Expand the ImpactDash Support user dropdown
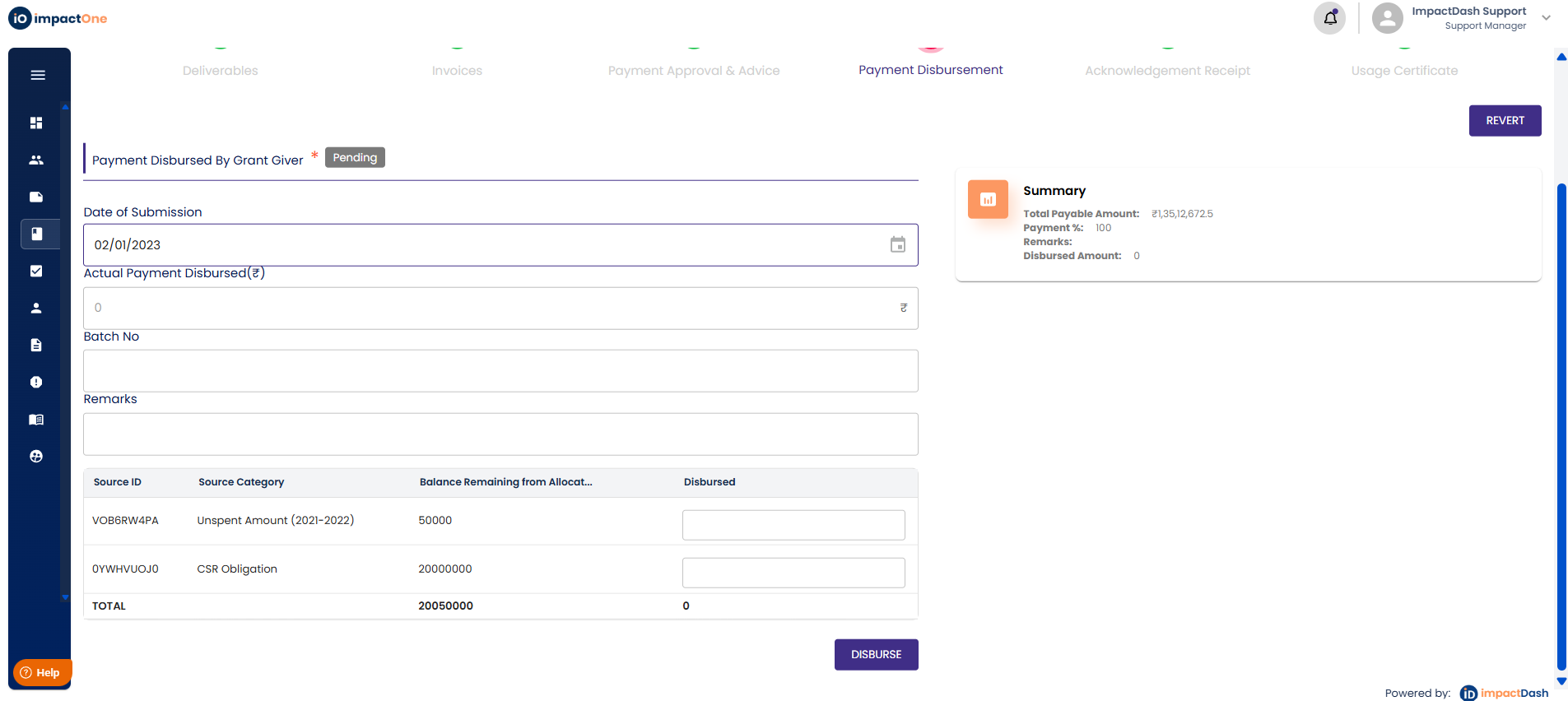The image size is (1568, 701). click(1547, 17)
